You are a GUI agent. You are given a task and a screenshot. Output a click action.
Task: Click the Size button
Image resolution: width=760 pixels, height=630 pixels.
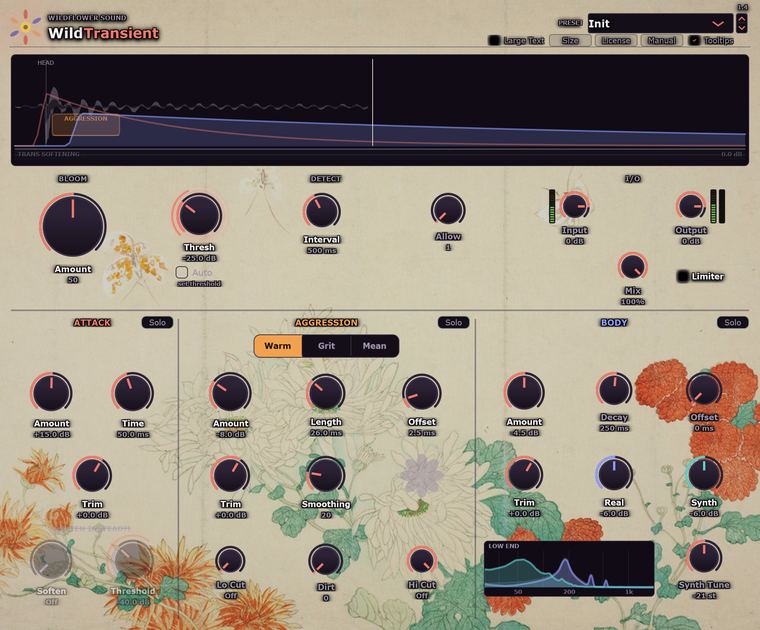(570, 40)
